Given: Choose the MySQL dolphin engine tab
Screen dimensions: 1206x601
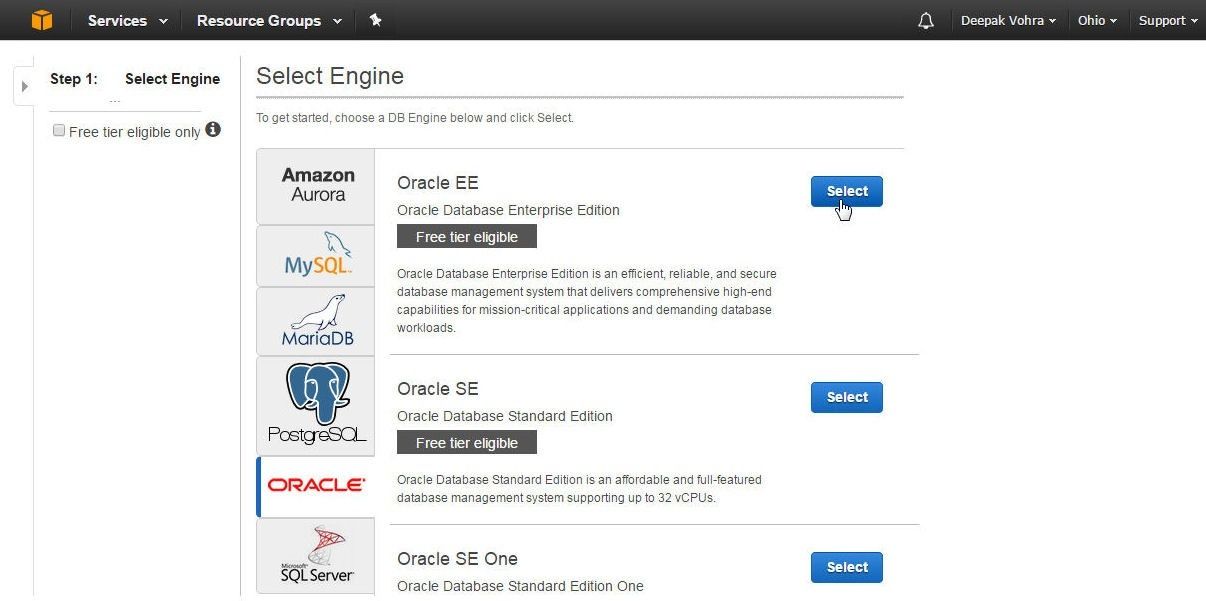Looking at the screenshot, I should coord(316,256).
